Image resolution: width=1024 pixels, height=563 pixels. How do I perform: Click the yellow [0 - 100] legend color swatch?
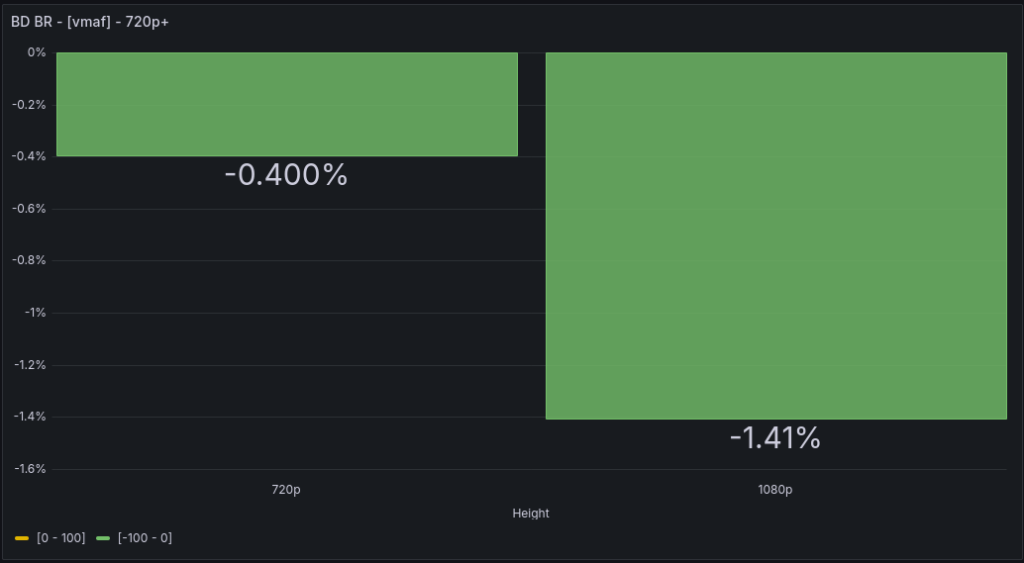tap(22, 538)
